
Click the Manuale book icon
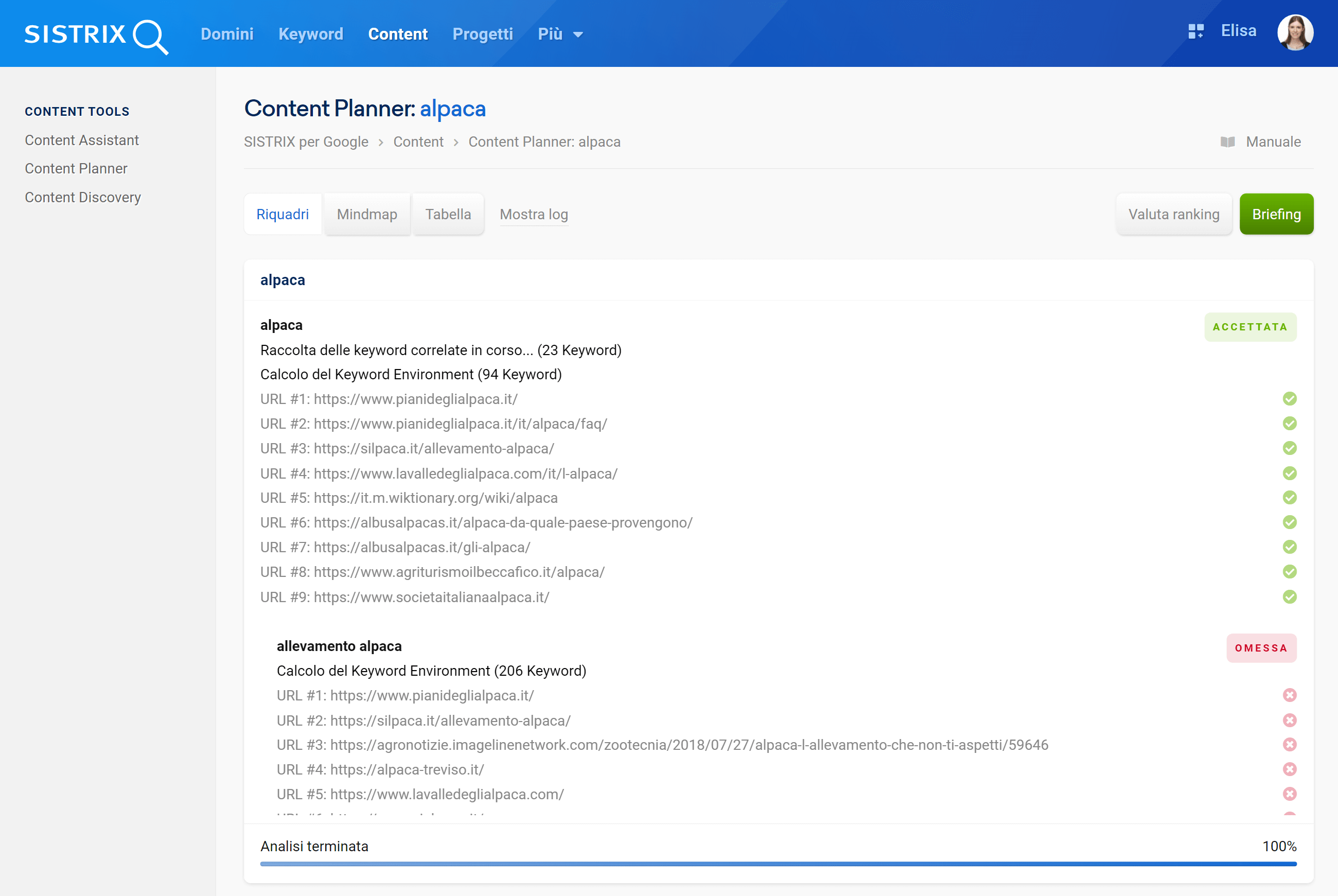click(1228, 142)
